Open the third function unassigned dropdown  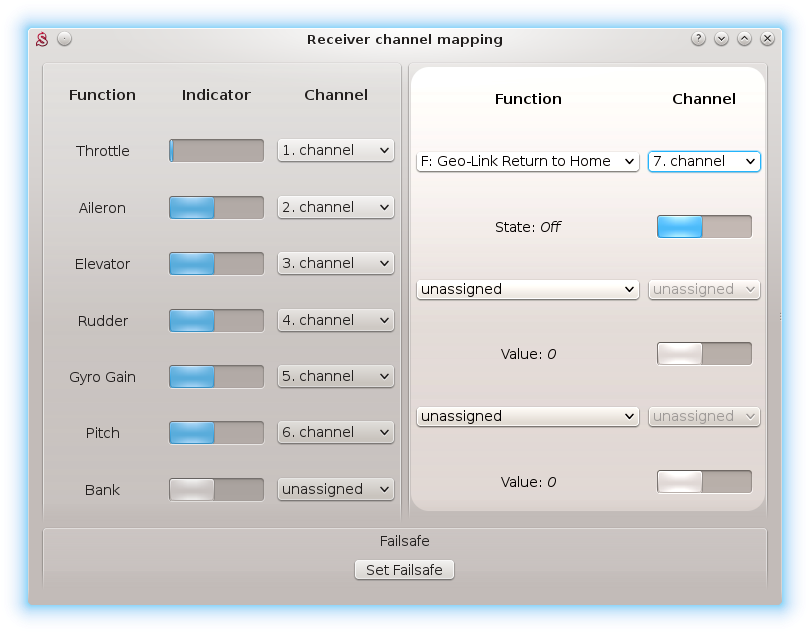click(x=528, y=416)
